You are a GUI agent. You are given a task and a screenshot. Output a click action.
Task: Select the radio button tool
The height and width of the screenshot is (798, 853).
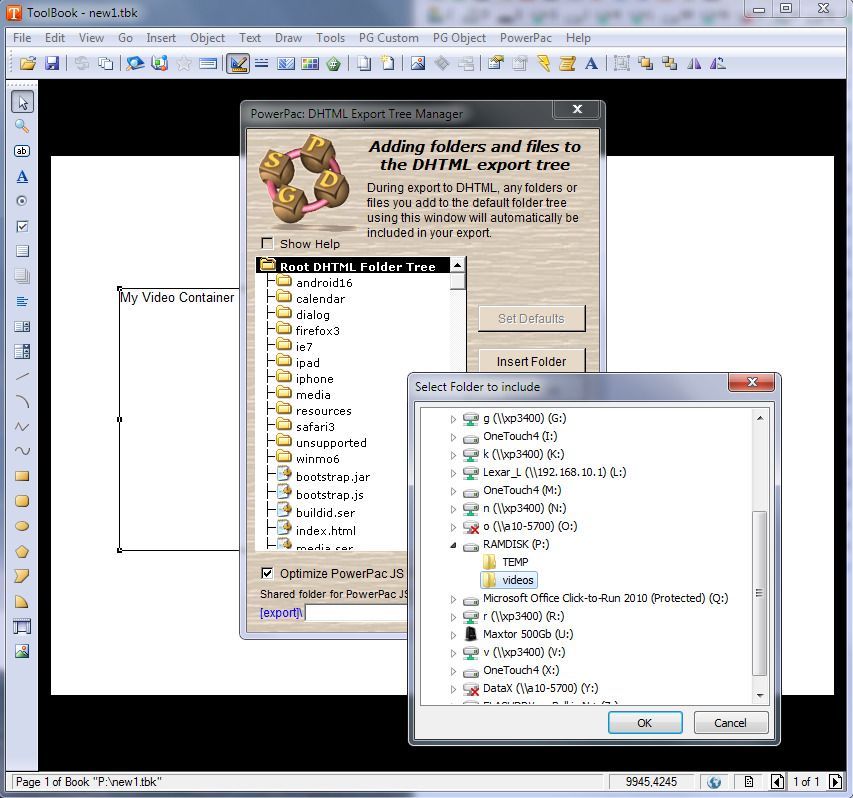pyautogui.click(x=22, y=201)
